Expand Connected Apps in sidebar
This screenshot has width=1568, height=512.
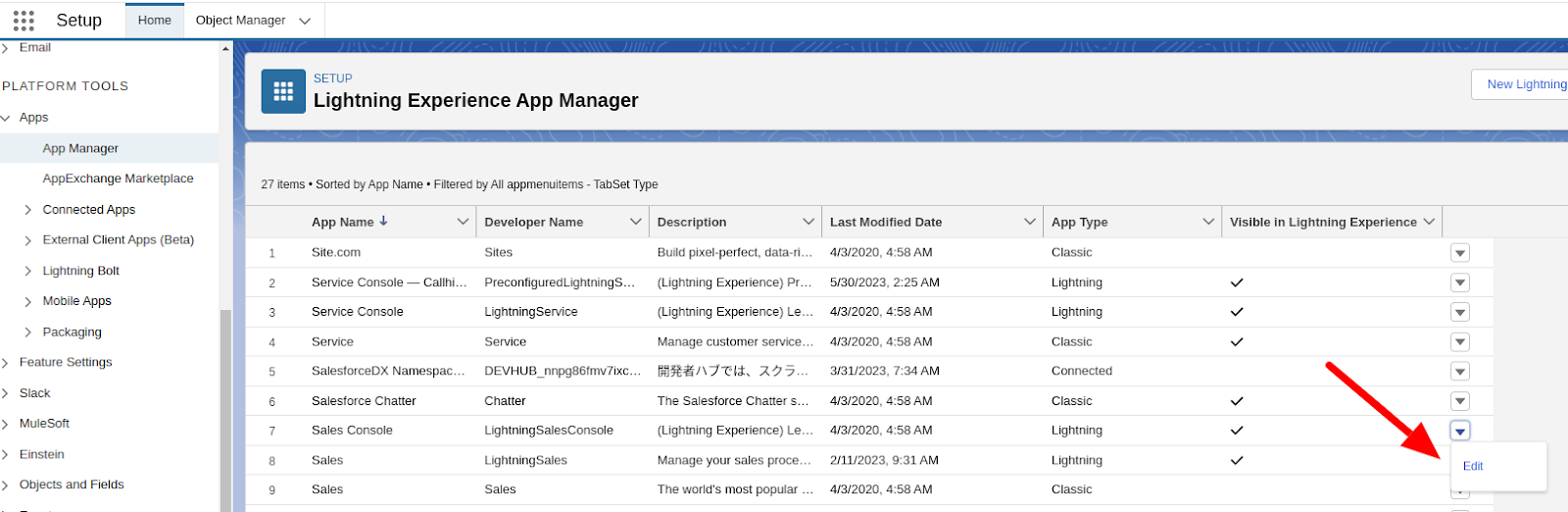[x=27, y=210]
